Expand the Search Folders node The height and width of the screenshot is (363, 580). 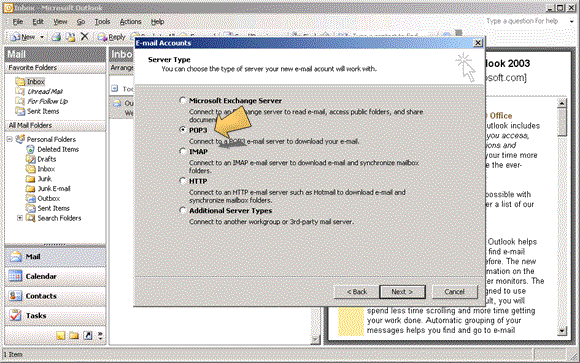pyautogui.click(x=20, y=218)
